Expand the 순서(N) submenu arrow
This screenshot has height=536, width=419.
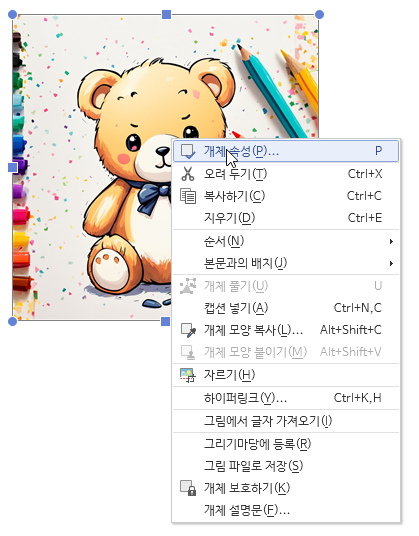coord(391,242)
